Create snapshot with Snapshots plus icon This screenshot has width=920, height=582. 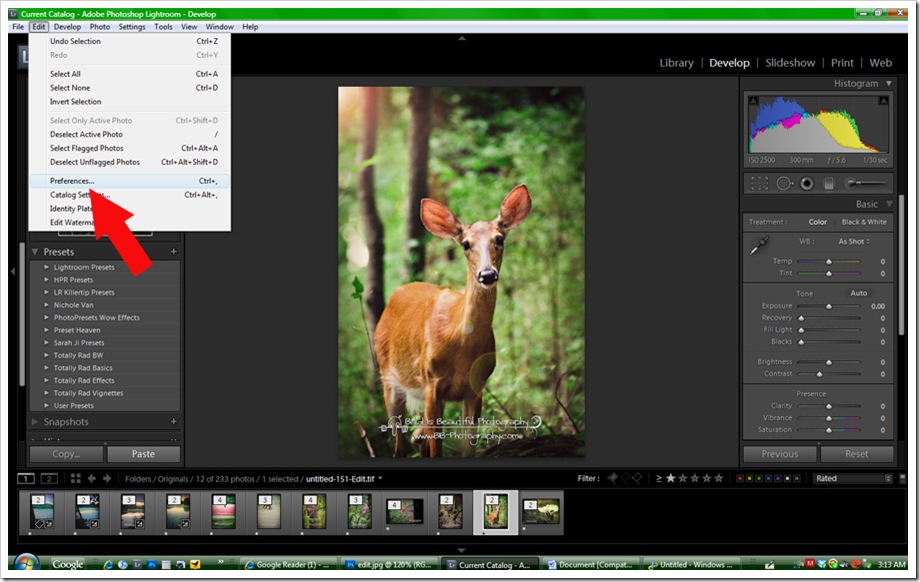174,421
